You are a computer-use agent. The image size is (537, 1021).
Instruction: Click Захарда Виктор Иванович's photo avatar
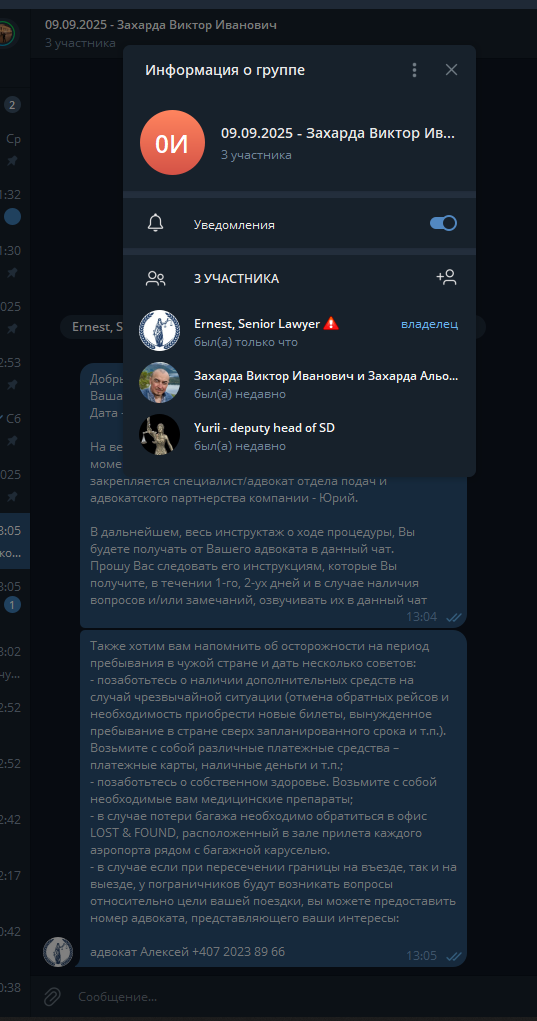tap(159, 382)
